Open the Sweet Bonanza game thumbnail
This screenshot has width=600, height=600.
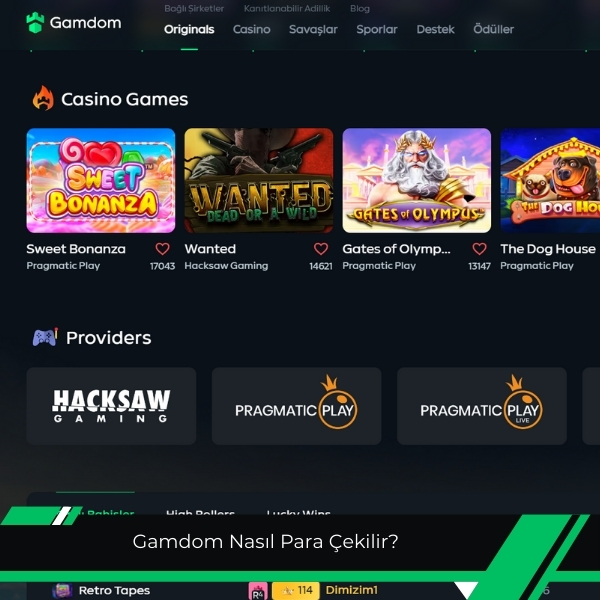pos(101,180)
